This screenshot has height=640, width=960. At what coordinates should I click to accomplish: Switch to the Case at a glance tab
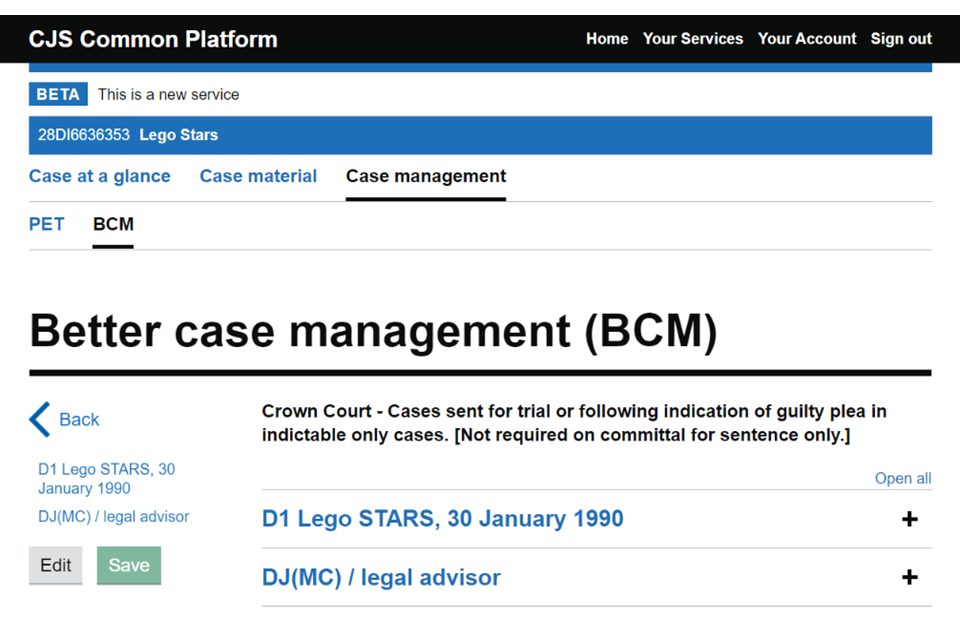pos(100,176)
